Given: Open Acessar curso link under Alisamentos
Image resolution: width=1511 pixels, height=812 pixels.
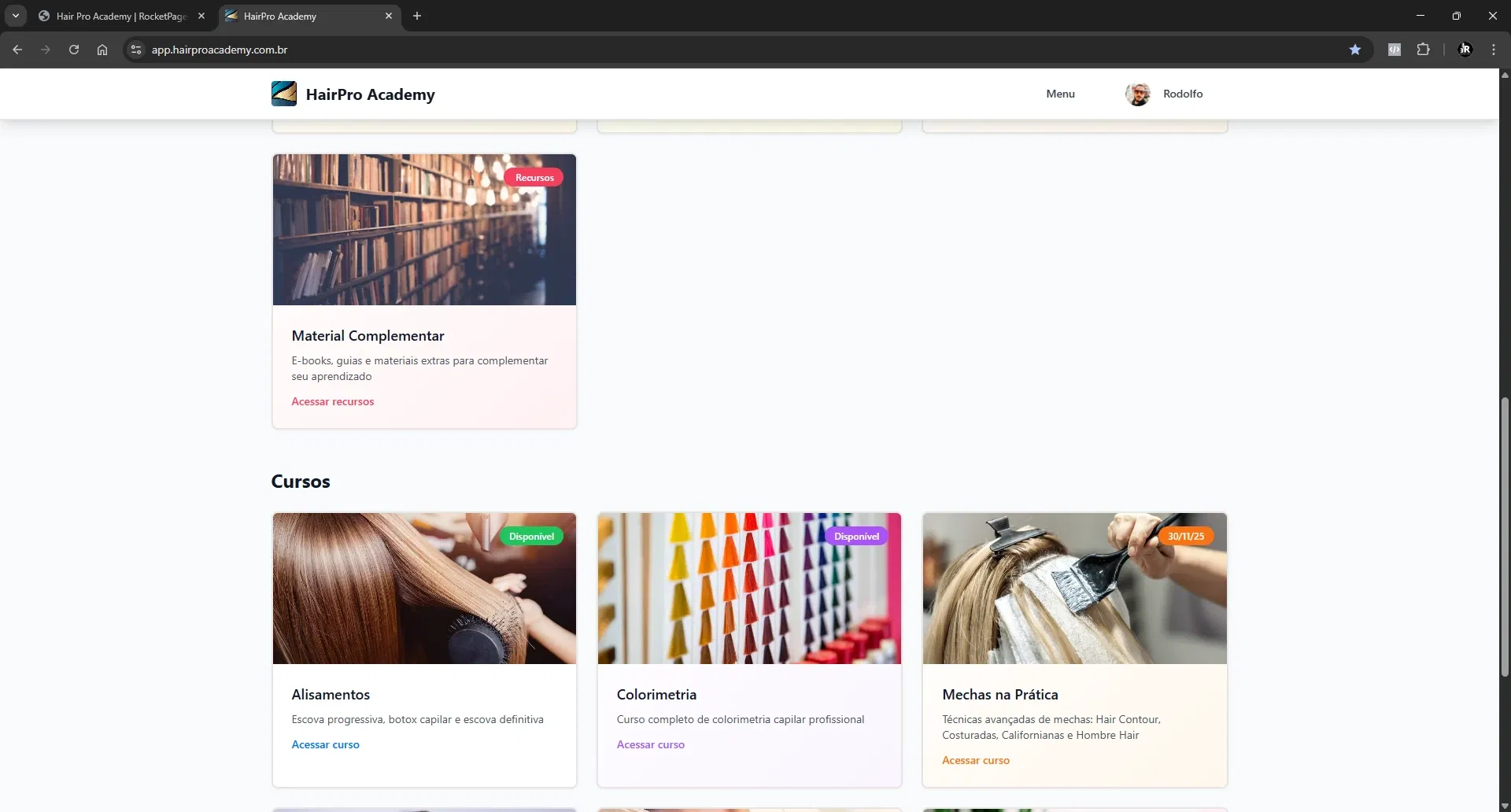Looking at the screenshot, I should click(x=325, y=744).
